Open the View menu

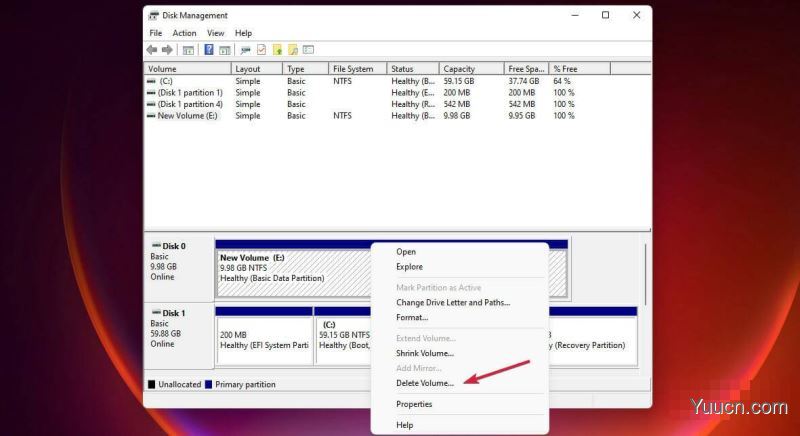coord(215,33)
